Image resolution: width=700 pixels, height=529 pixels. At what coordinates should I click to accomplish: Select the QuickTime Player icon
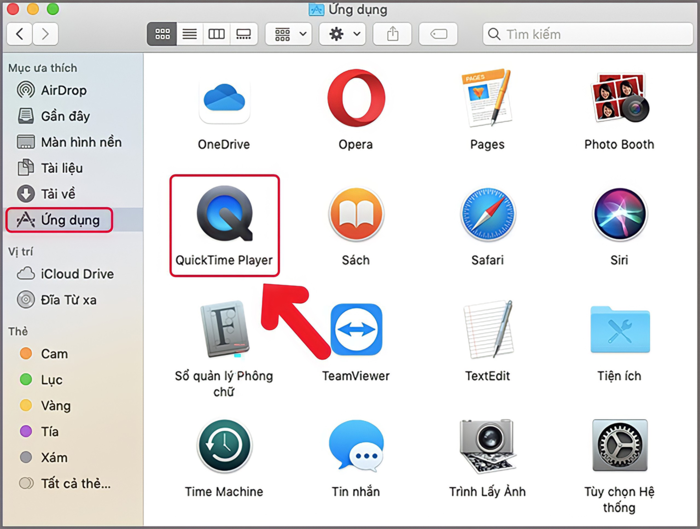pos(225,213)
